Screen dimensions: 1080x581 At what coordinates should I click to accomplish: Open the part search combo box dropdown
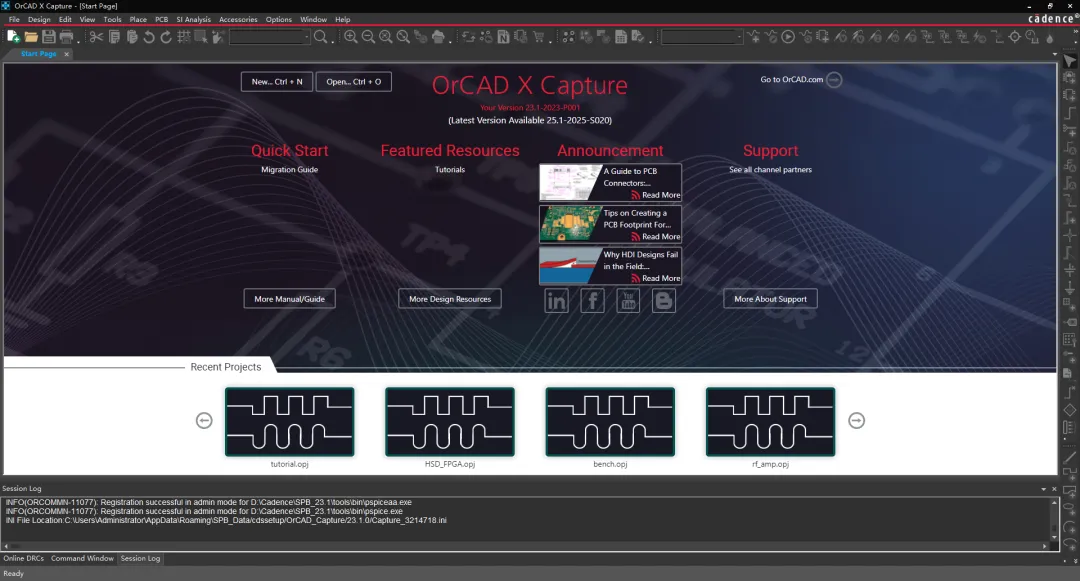(307, 36)
